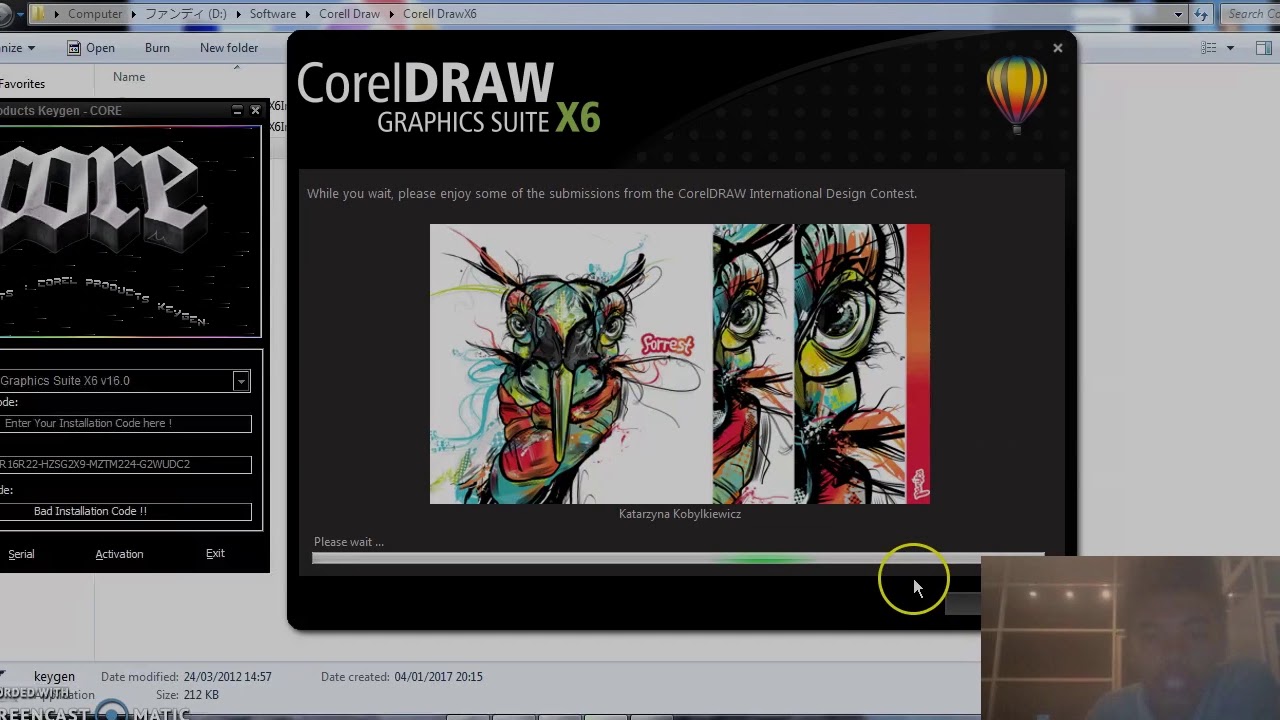
Task: Click Exit in the keygen window
Action: (x=215, y=554)
